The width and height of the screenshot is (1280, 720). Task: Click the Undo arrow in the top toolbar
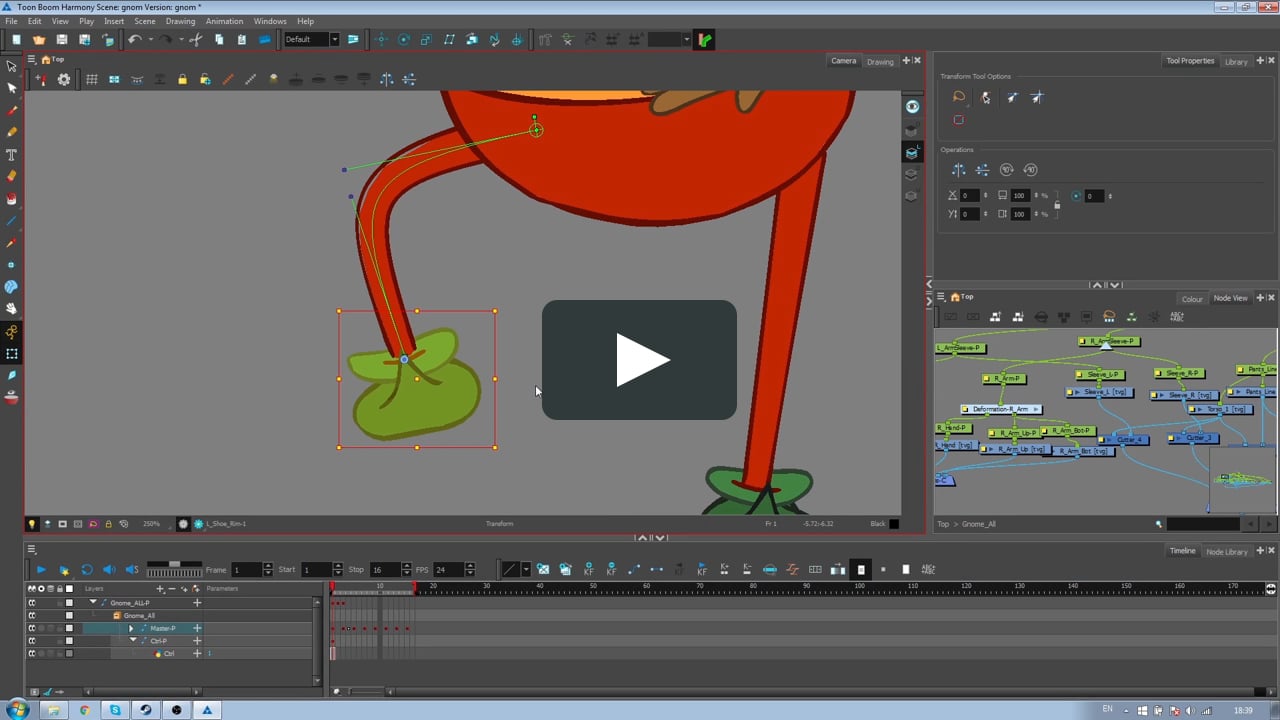(134, 40)
